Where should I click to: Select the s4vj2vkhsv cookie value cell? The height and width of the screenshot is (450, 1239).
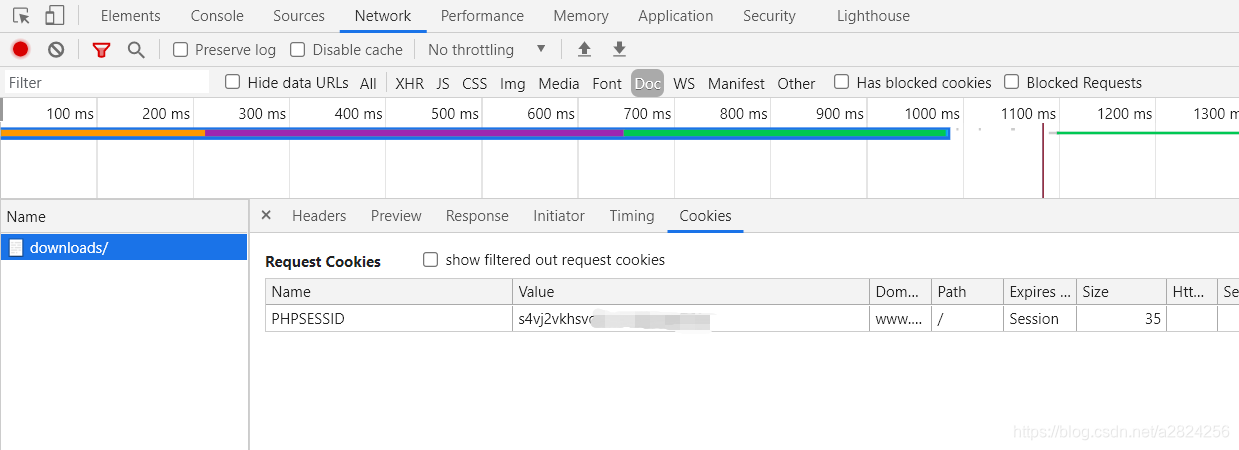[x=691, y=318]
